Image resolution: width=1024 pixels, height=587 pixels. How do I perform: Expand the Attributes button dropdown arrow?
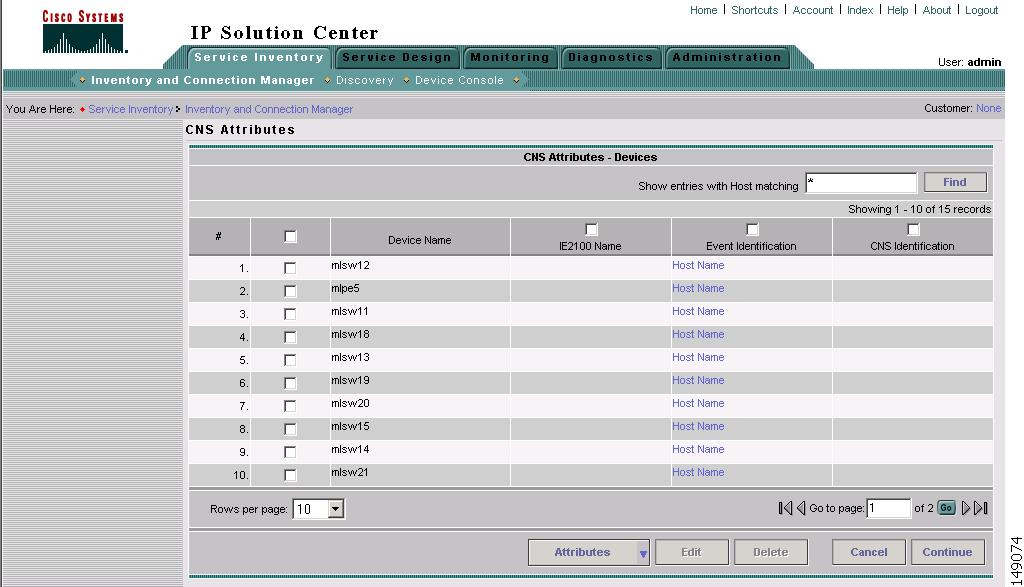tap(643, 553)
